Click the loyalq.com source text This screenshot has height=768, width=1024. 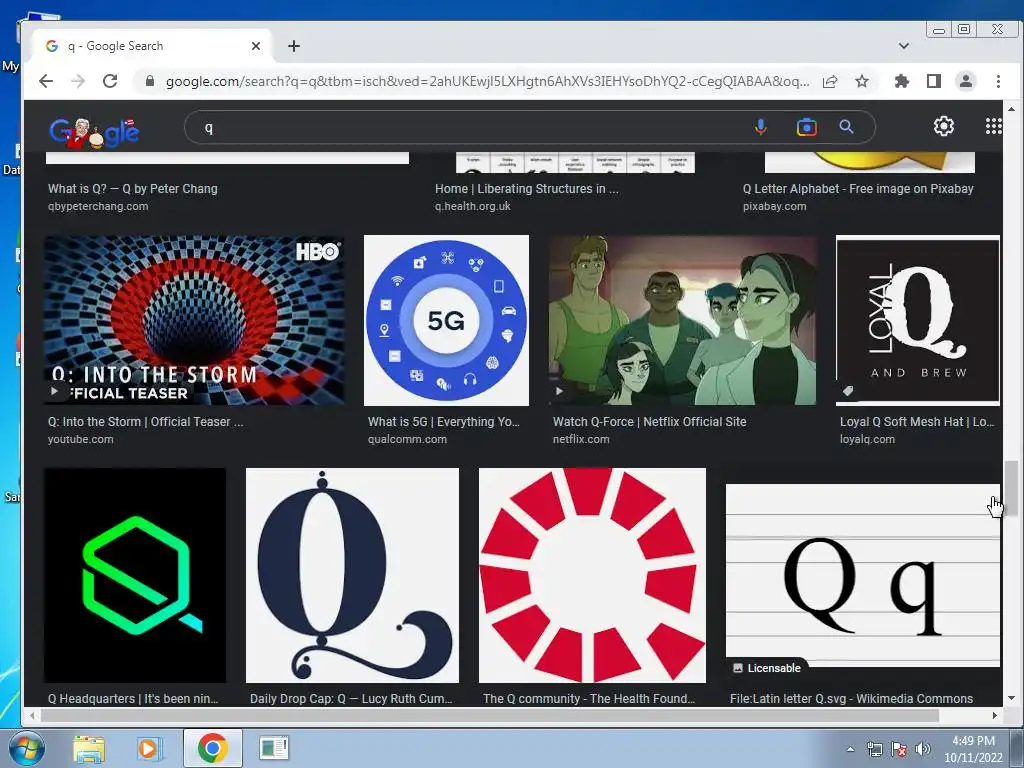coord(867,440)
